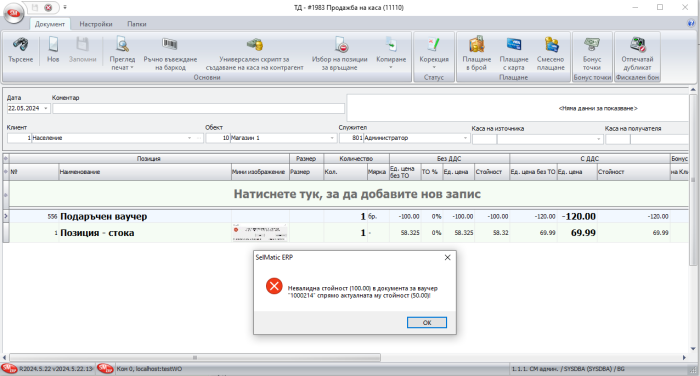Close the SelMatic ERP dialog
700x376 pixels.
coord(447,258)
